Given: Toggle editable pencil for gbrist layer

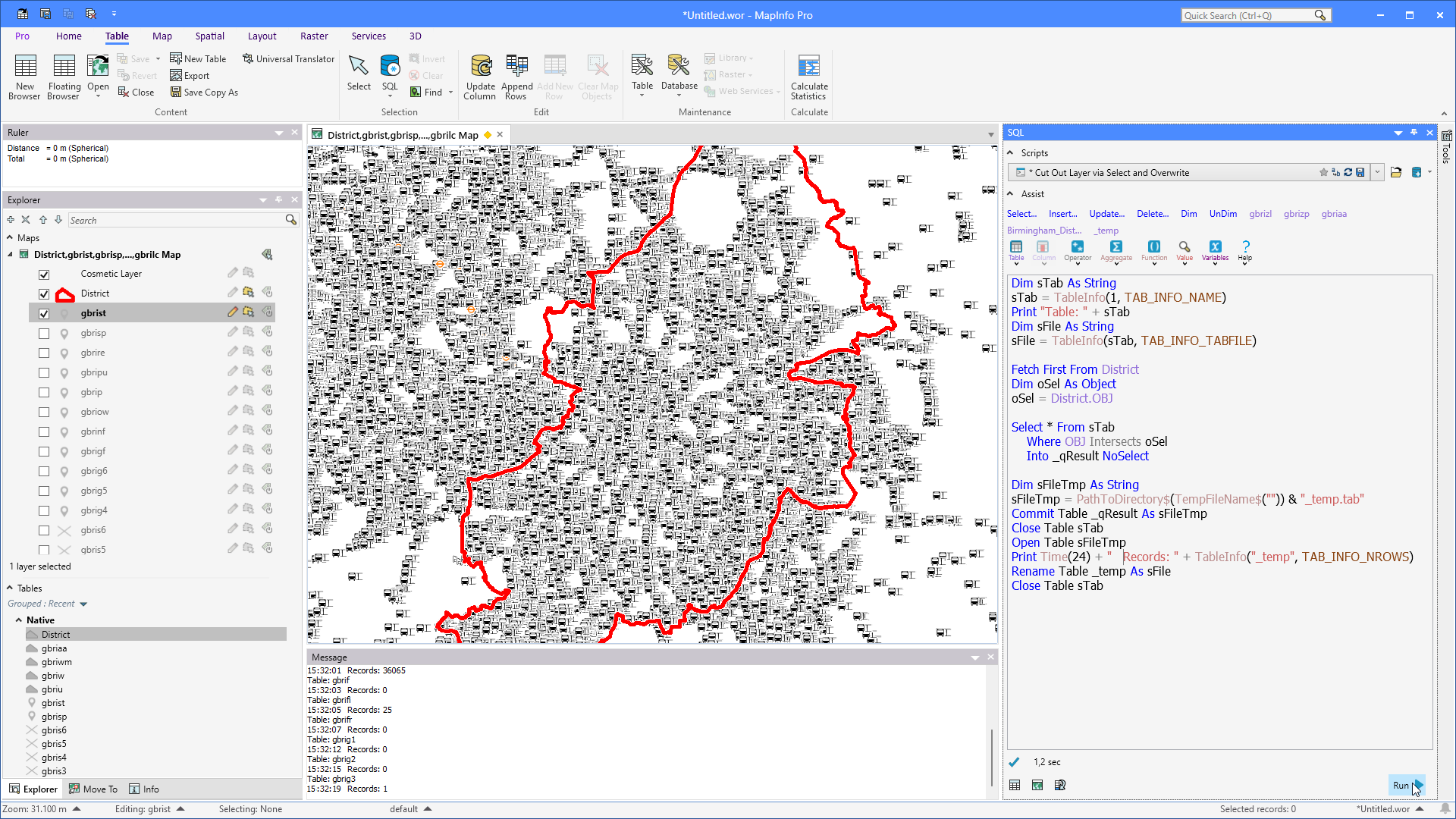Looking at the screenshot, I should 233,312.
